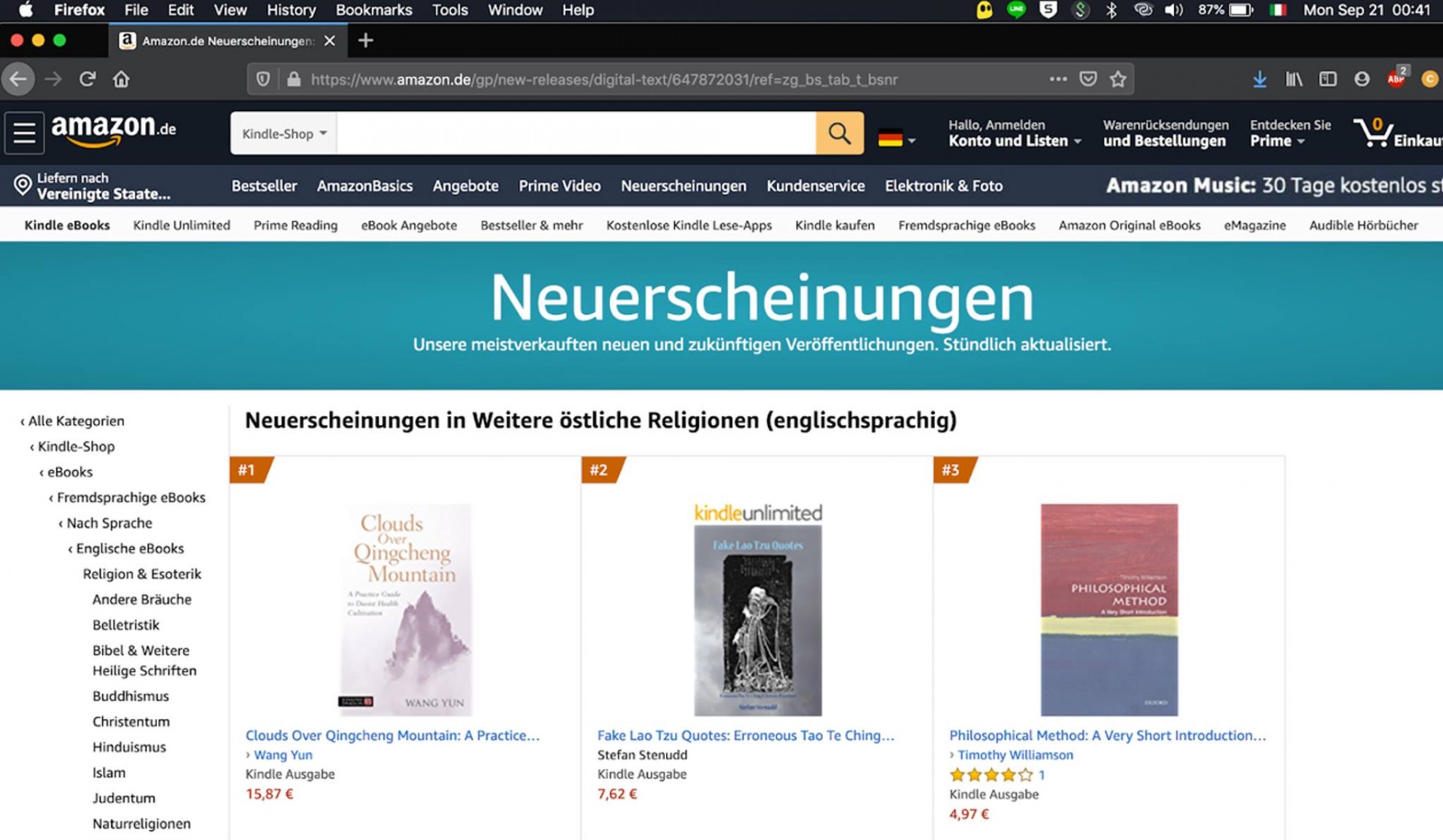Open the Bookmarks menu in menu bar
The height and width of the screenshot is (840, 1443).
(374, 10)
